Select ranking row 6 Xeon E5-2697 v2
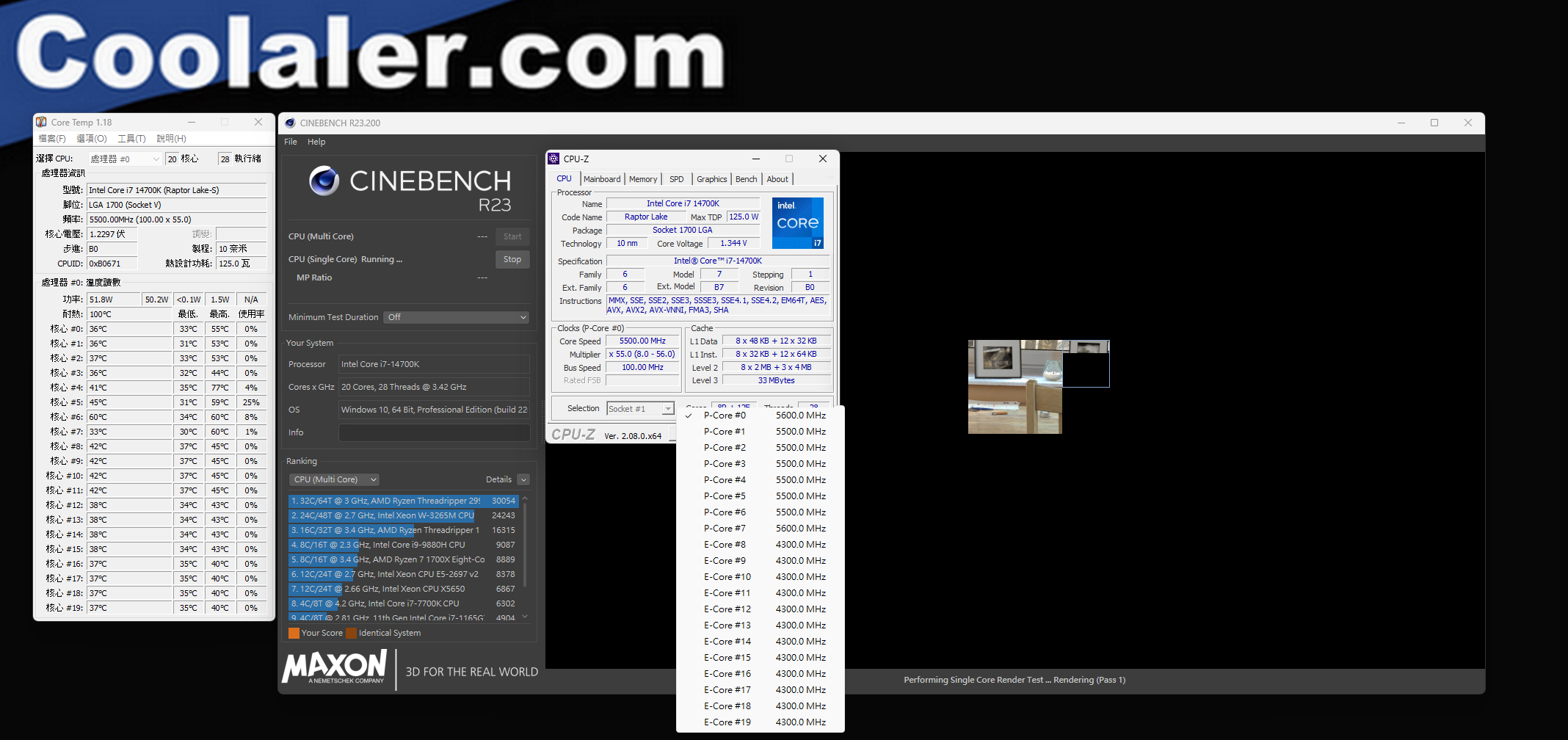Image resolution: width=1568 pixels, height=740 pixels. 403,574
